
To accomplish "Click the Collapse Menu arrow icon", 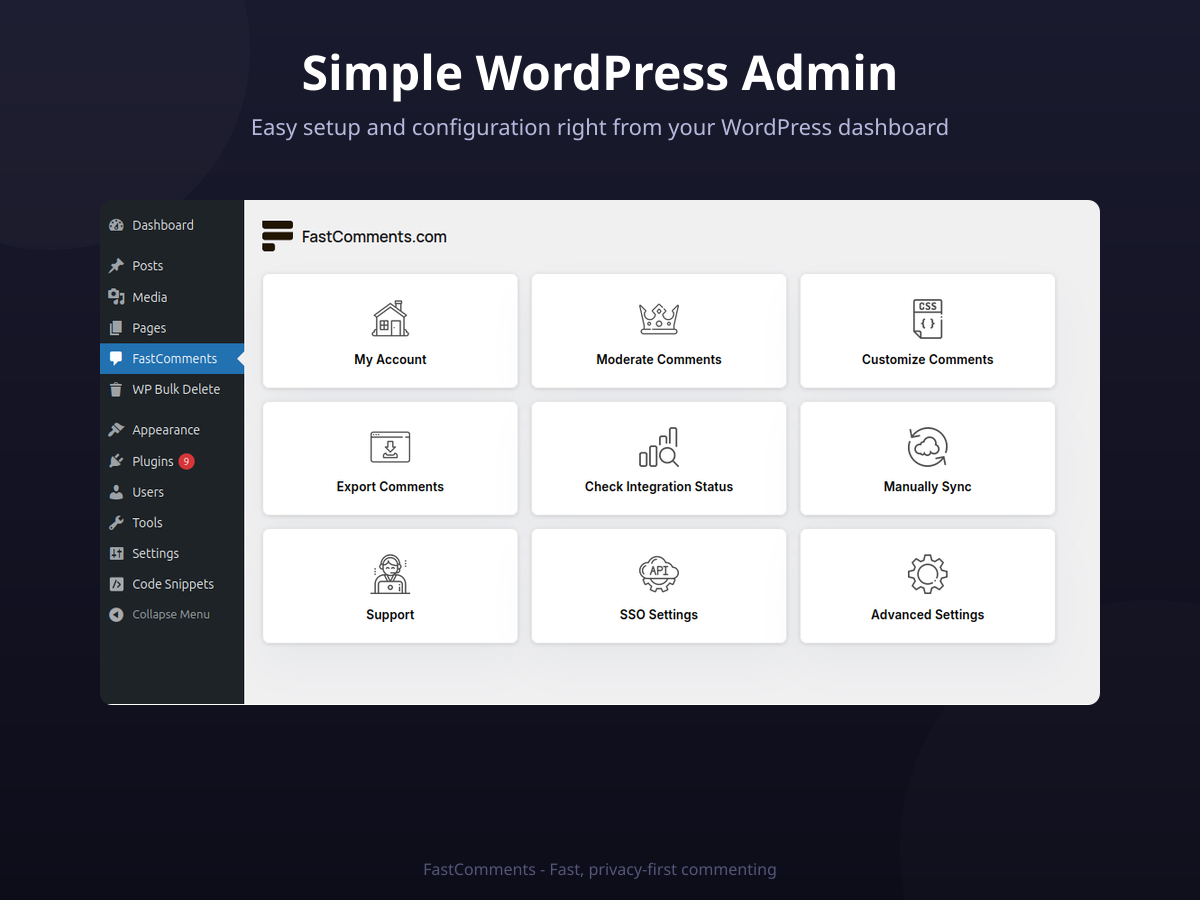I will (x=116, y=615).
